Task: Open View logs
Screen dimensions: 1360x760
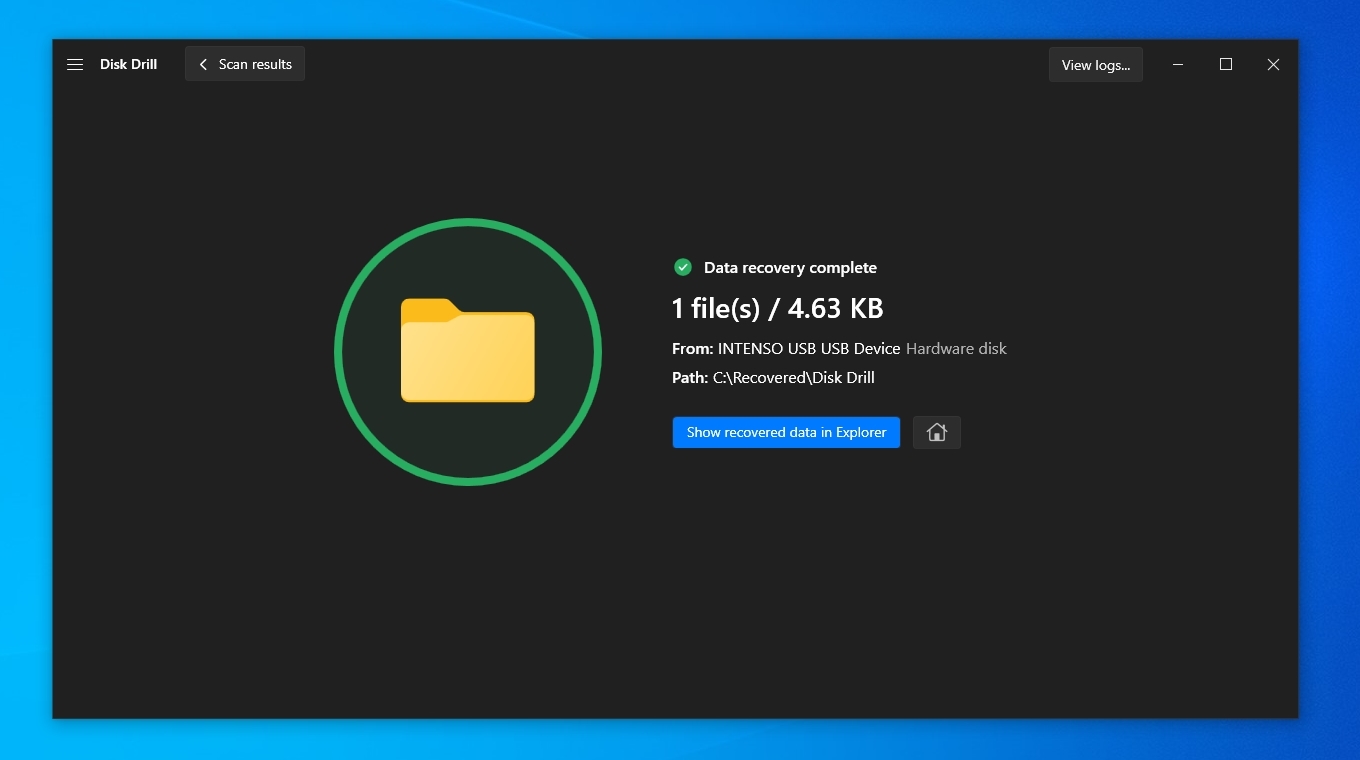Action: (1095, 65)
